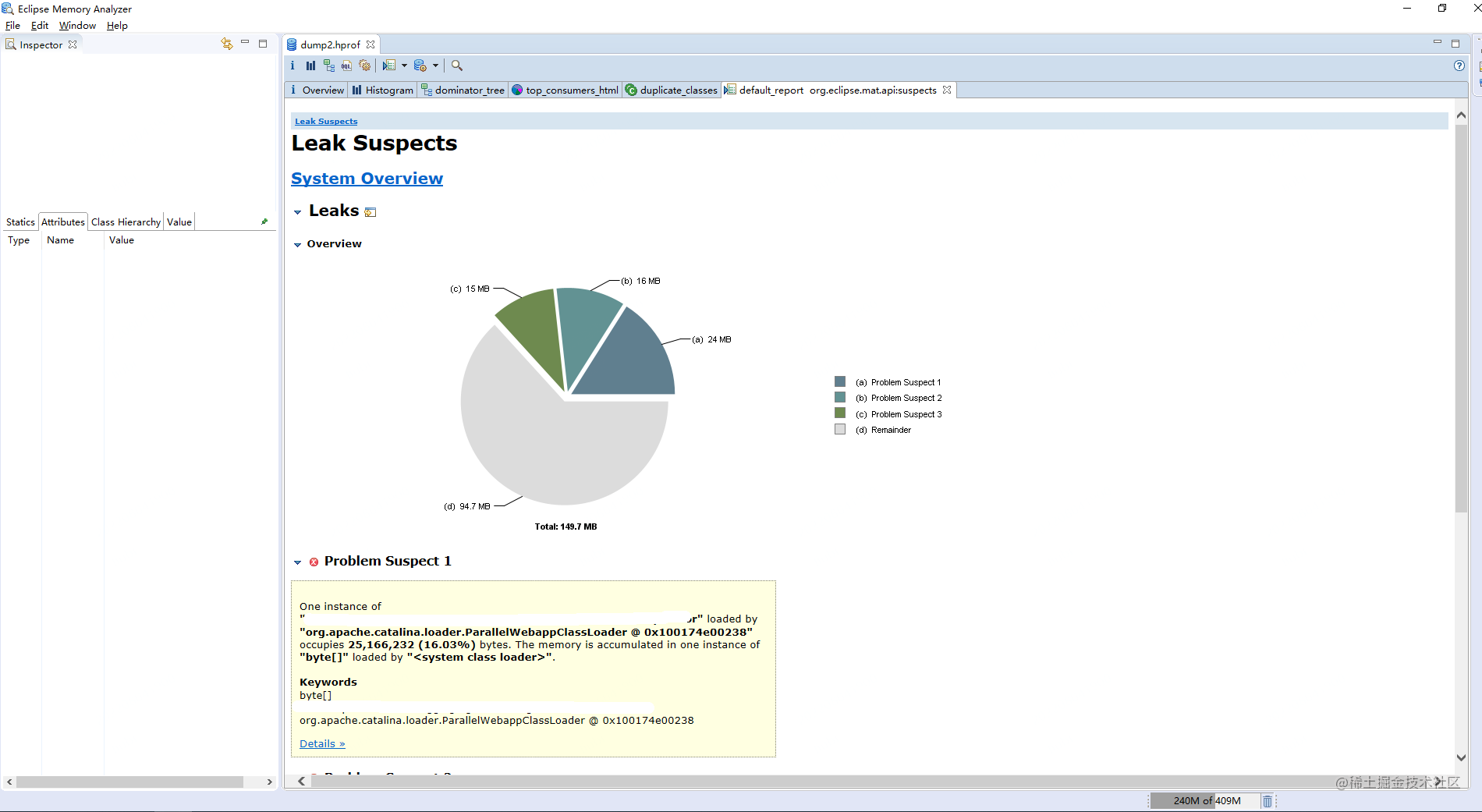
Task: Switch to the Overview tab
Action: pos(317,90)
